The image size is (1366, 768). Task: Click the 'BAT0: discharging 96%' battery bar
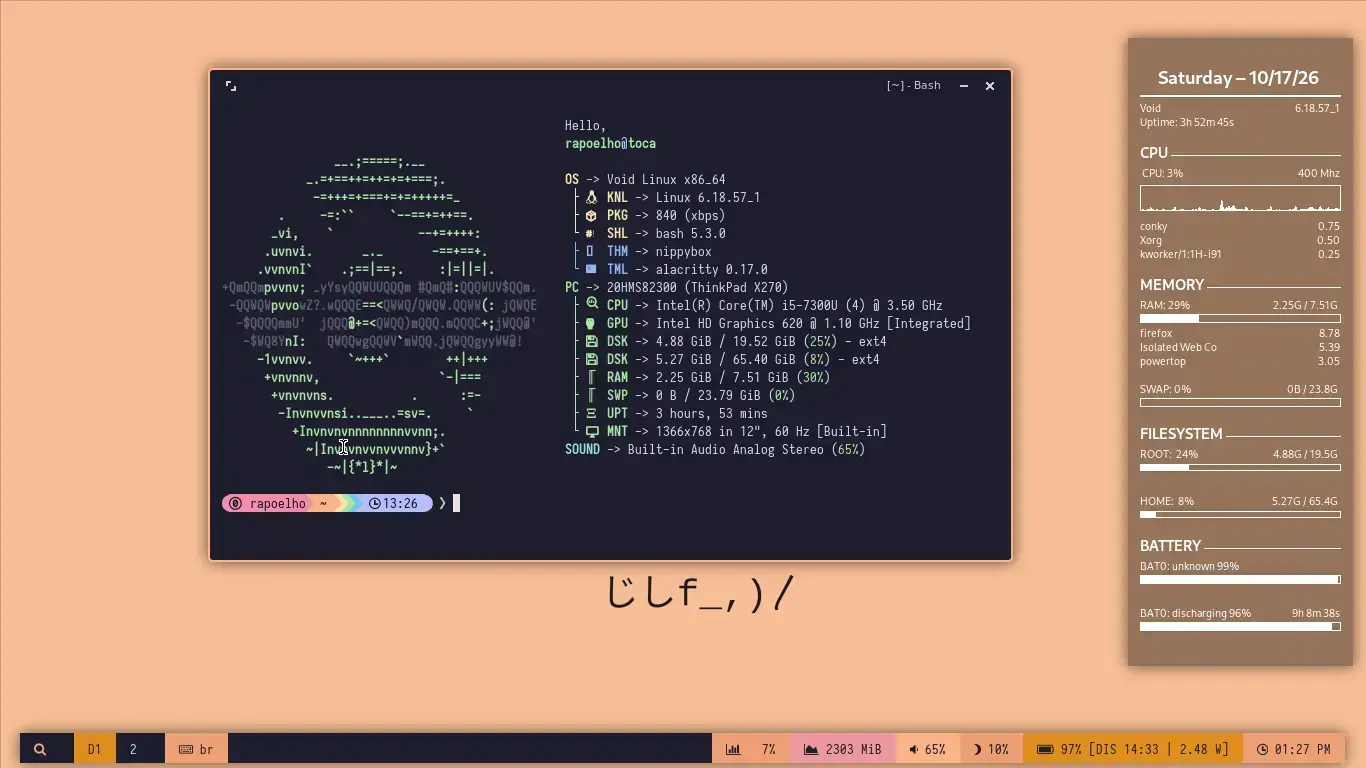[1240, 627]
